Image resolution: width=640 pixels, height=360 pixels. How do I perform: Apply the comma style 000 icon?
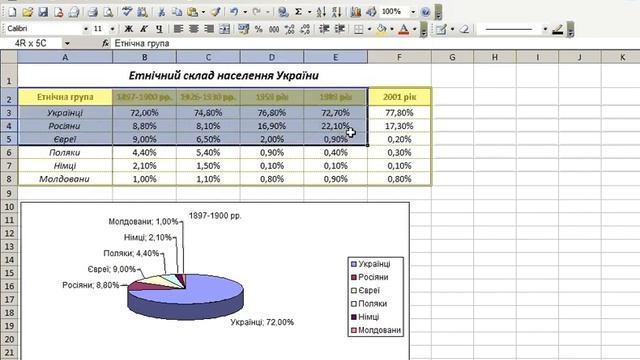pos(274,29)
